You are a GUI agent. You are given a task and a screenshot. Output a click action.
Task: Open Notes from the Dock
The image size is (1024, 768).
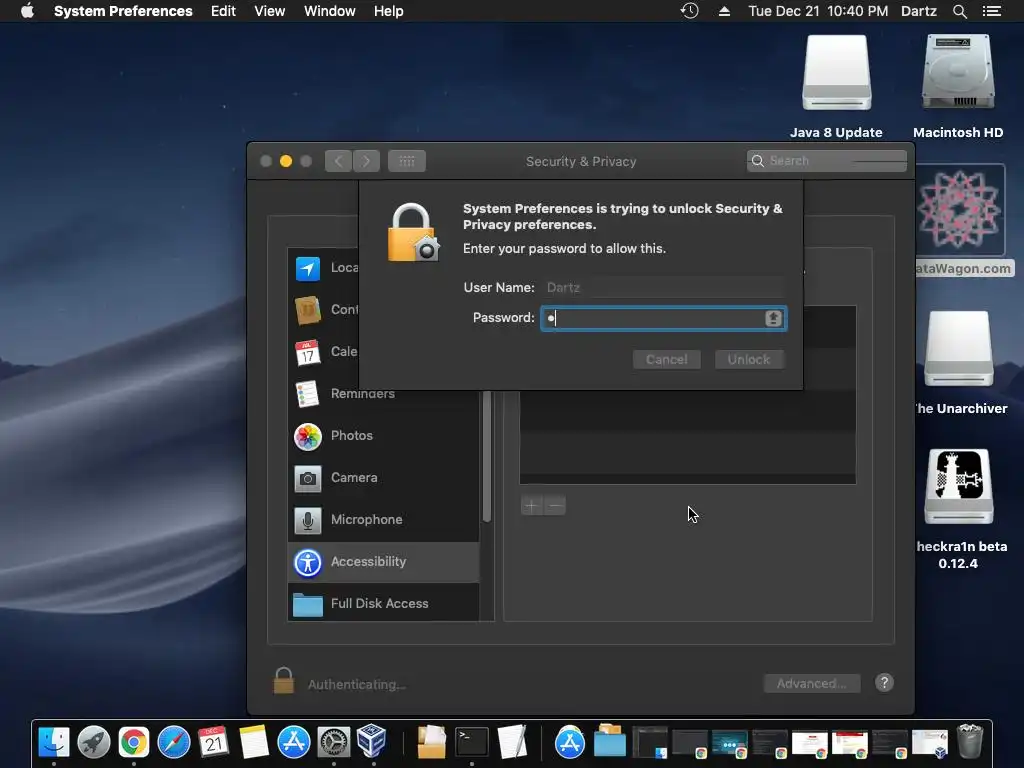point(253,743)
